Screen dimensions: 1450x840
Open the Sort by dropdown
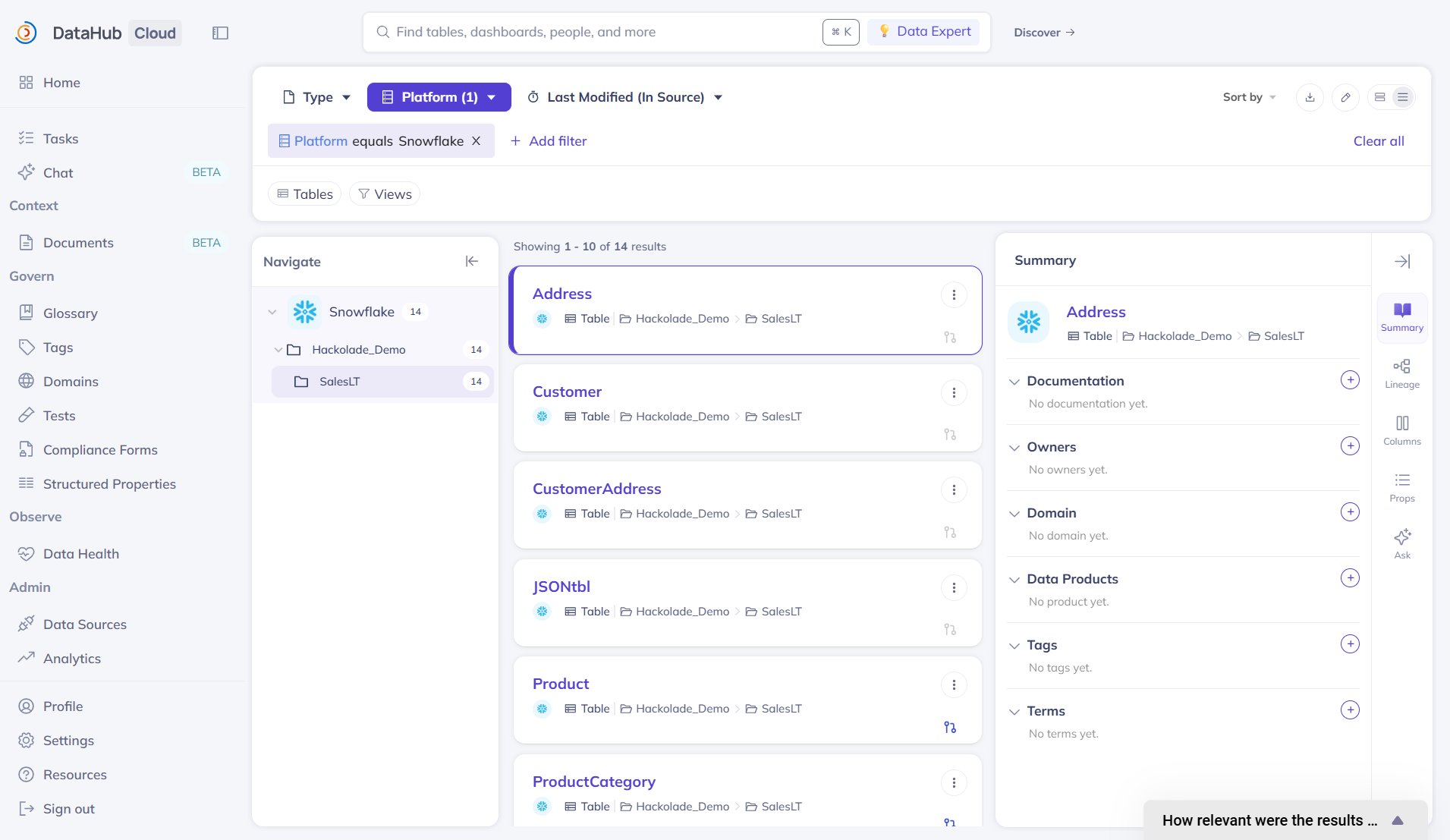1249,97
